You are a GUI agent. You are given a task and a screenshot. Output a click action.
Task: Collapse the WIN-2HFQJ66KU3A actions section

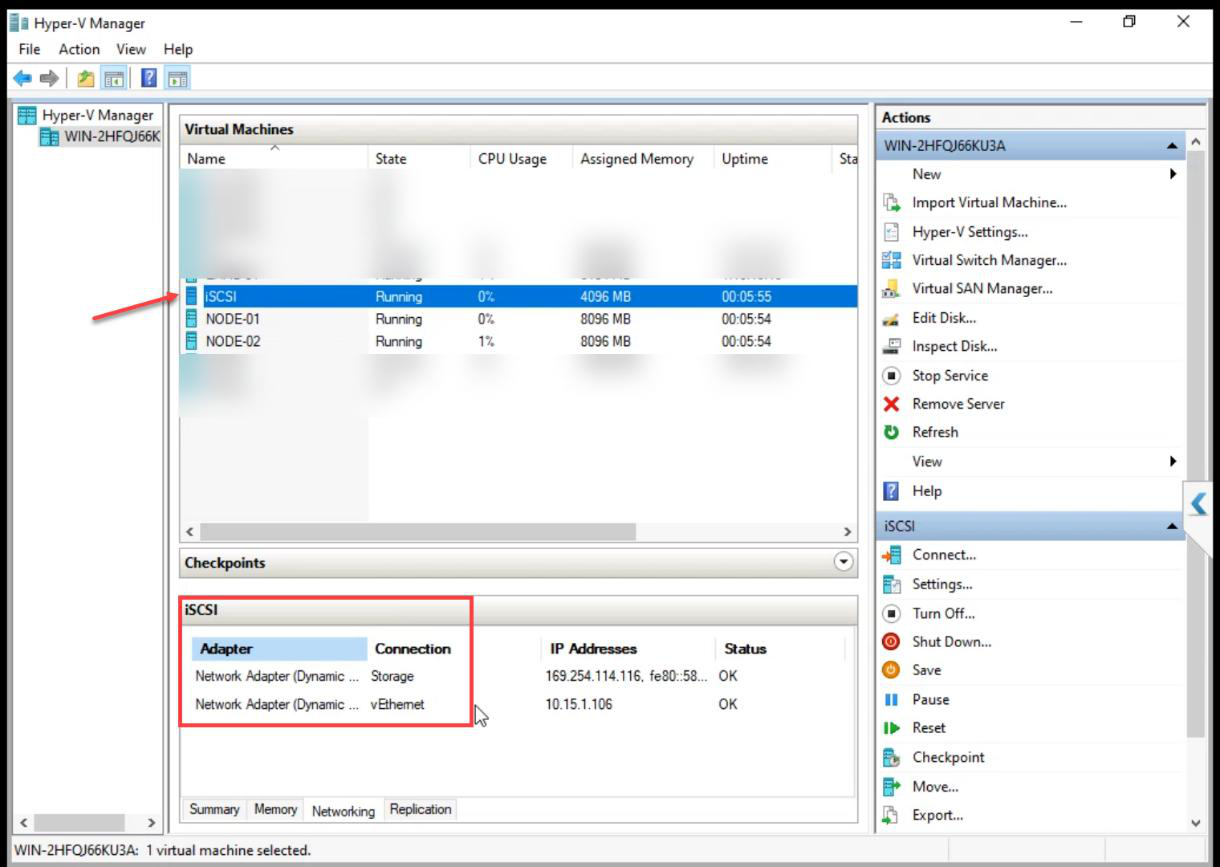point(1171,146)
